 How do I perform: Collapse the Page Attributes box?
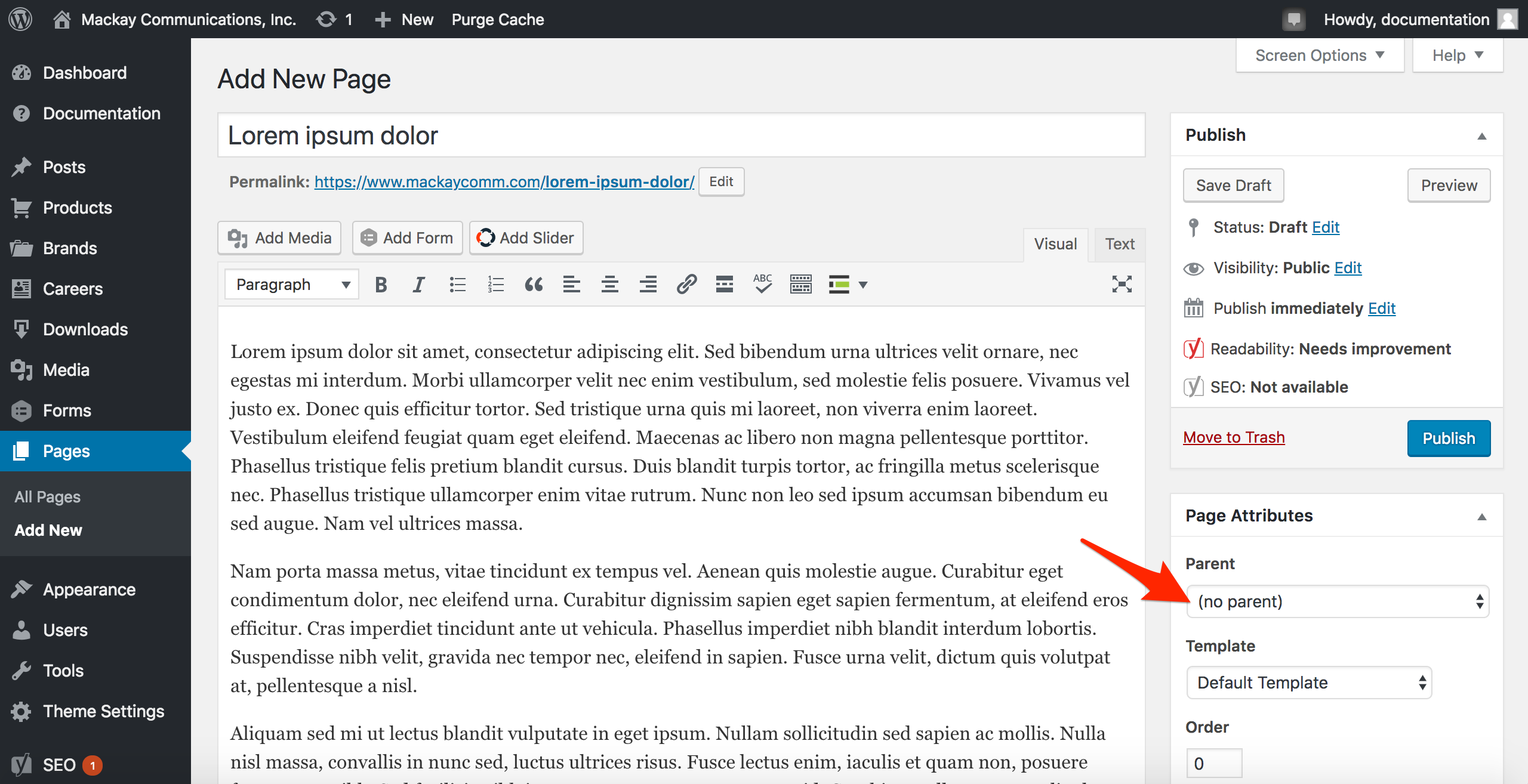click(1481, 517)
